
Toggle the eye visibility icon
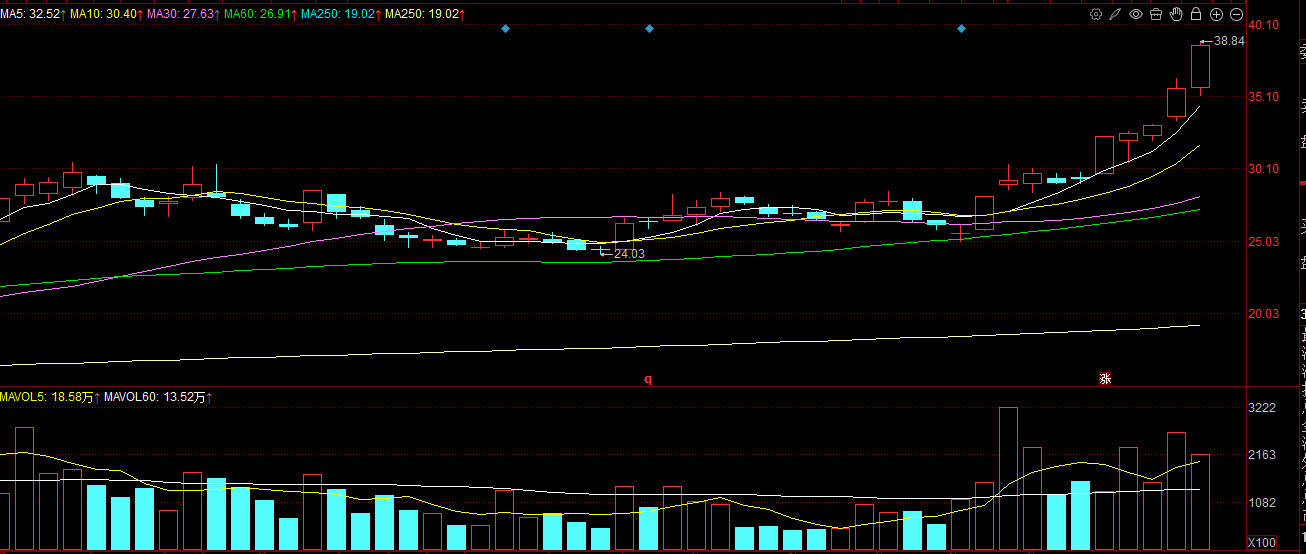[1136, 14]
